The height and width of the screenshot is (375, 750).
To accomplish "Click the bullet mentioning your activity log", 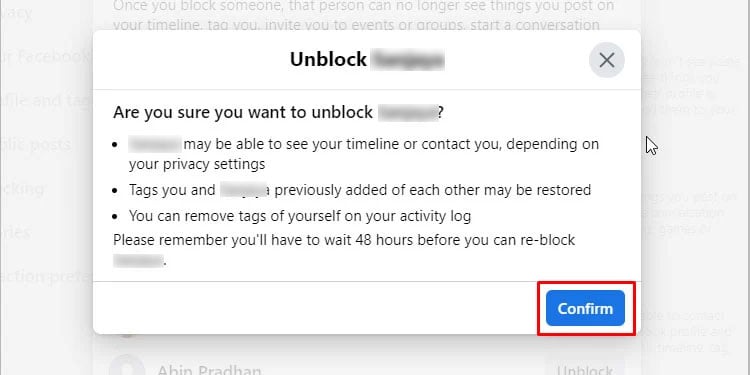I will (300, 216).
